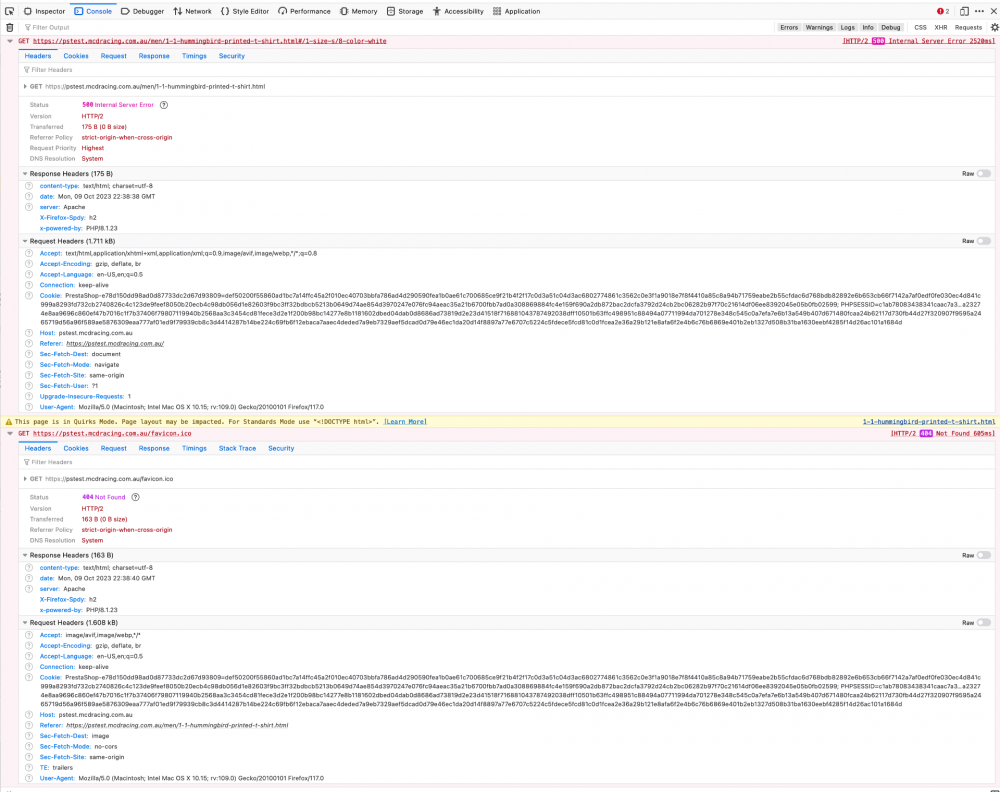This screenshot has height=792, width=1000.
Task: Open the Accessibility panel
Action: click(458, 11)
